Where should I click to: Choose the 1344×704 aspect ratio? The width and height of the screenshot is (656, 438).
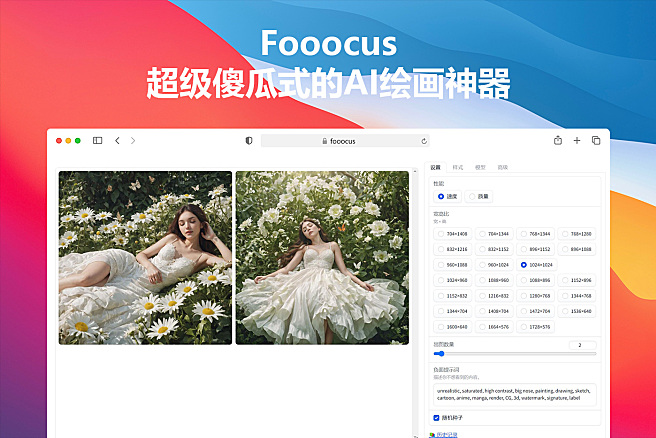(x=453, y=311)
